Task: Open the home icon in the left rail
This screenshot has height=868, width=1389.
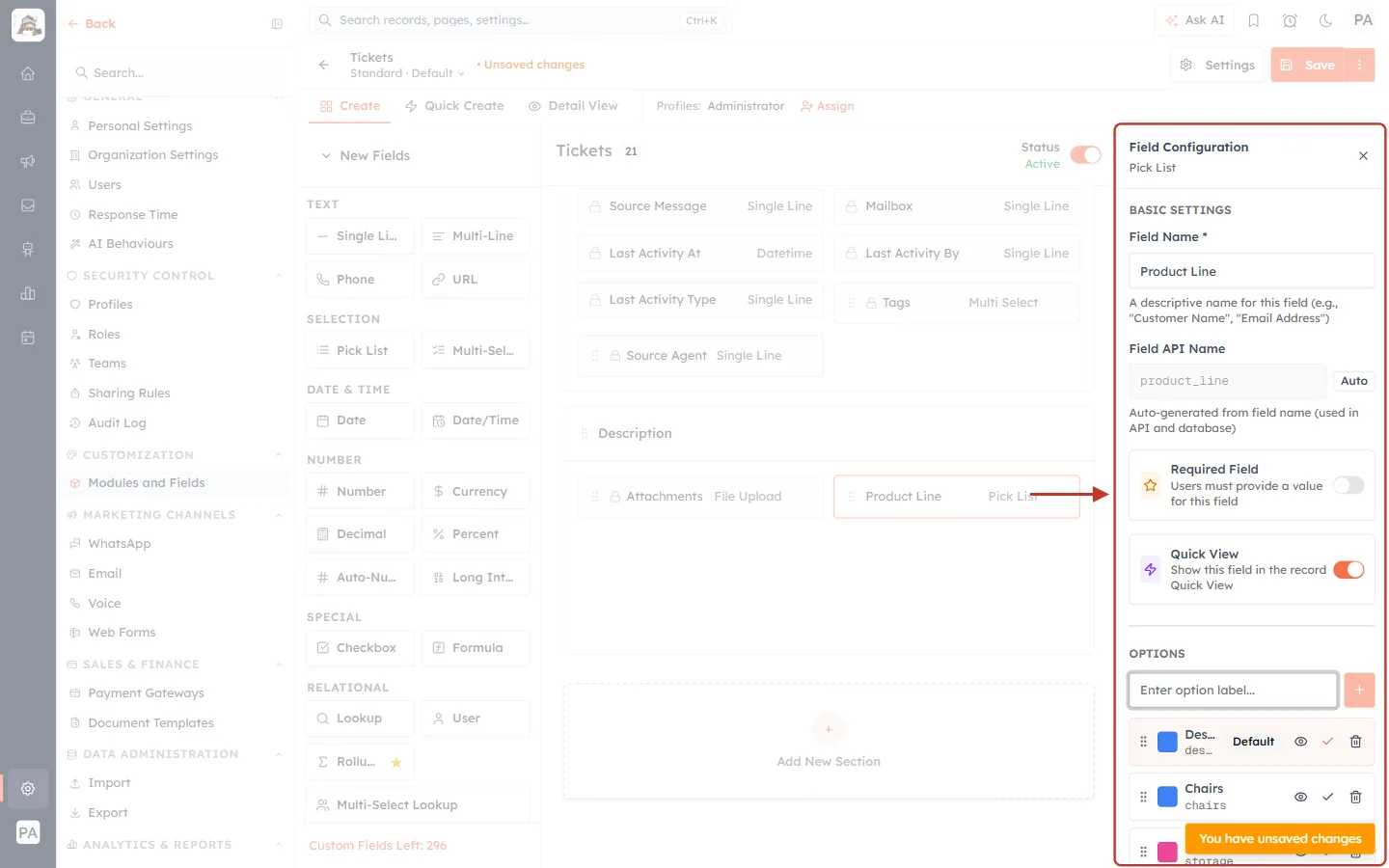Action: 28,73
